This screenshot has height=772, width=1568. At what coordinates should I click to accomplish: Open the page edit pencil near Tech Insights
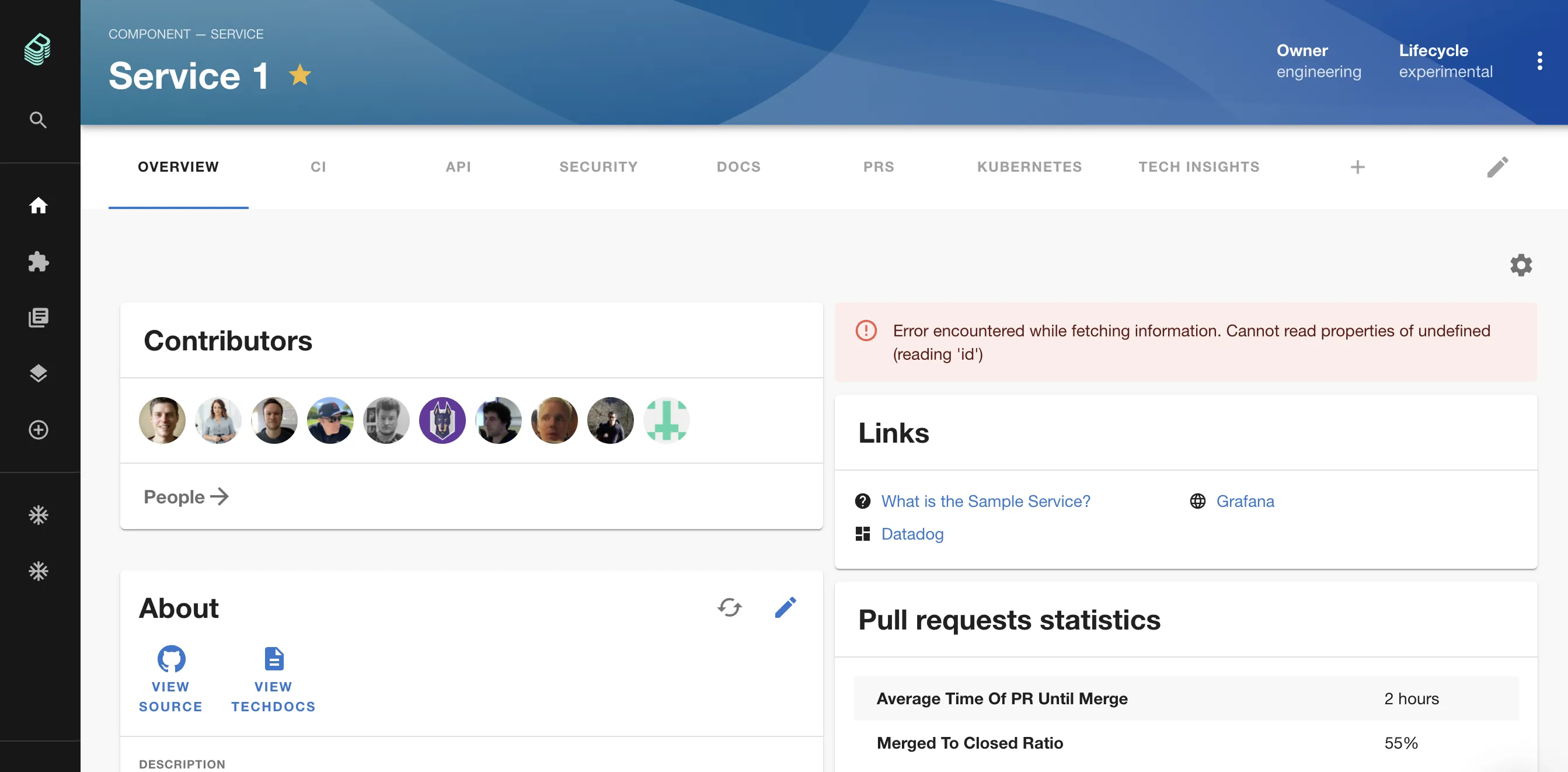tap(1499, 166)
